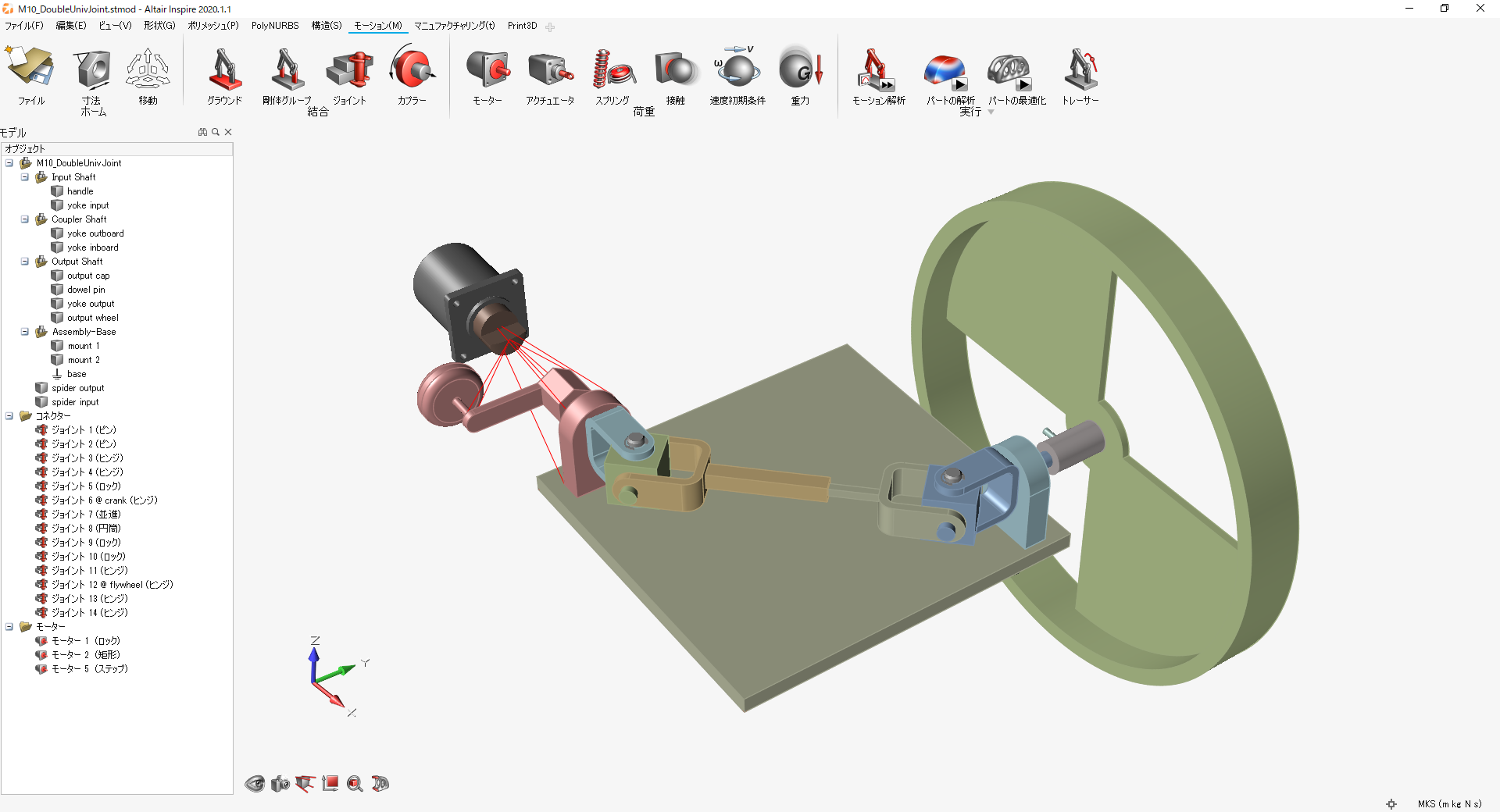Open dropdown arrow below パートの解析実行
The height and width of the screenshot is (812, 1500).
coord(991,112)
